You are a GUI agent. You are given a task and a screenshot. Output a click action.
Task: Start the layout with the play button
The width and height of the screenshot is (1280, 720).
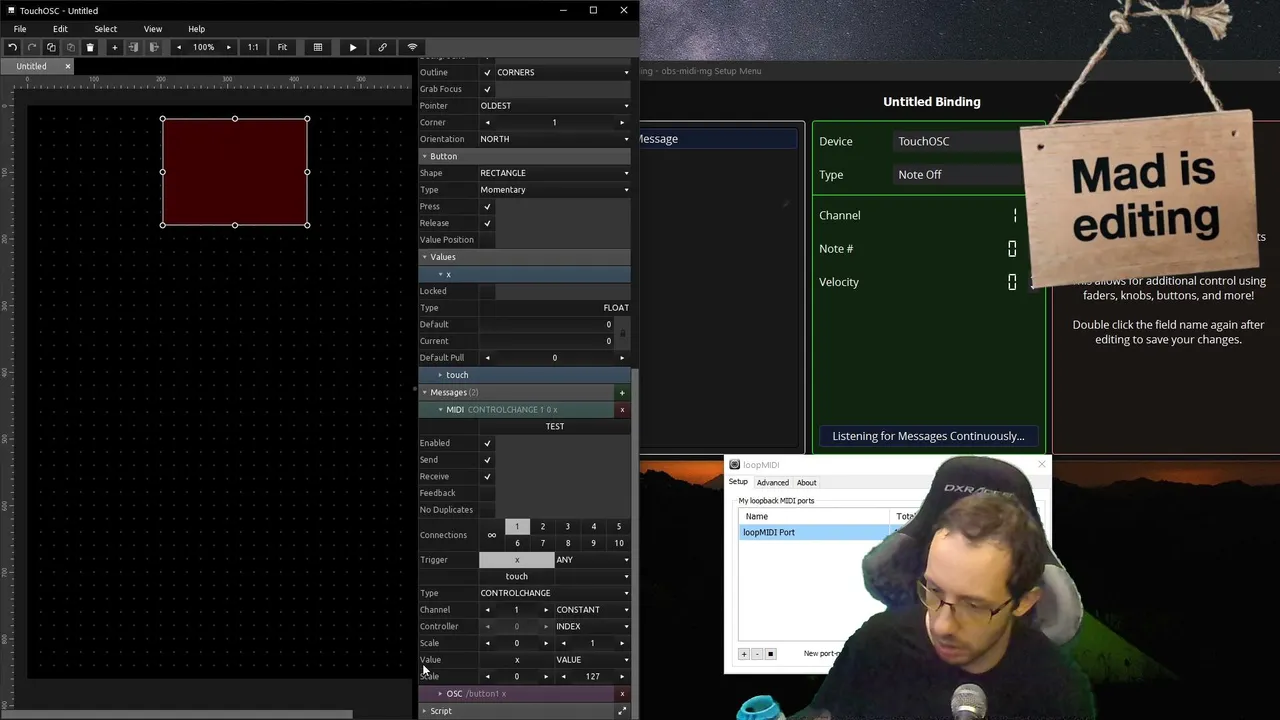coord(353,47)
